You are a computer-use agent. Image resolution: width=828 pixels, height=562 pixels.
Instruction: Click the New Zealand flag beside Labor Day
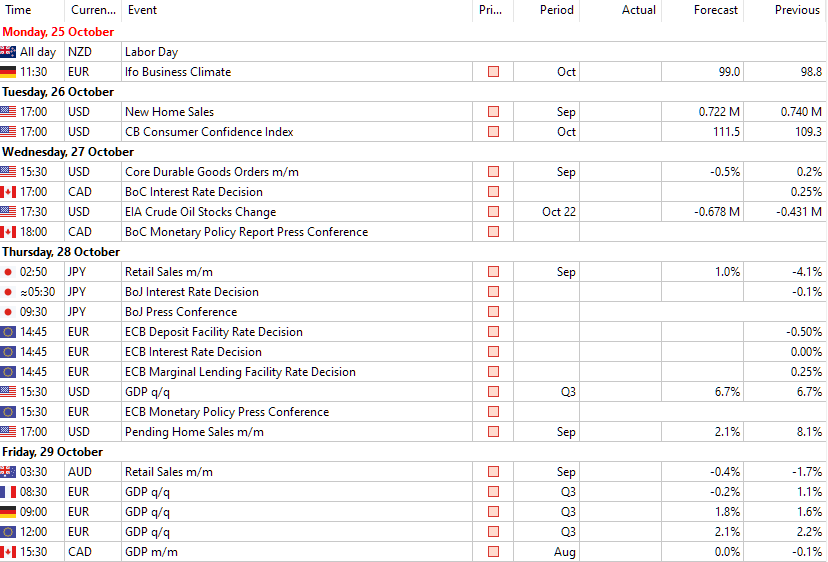pyautogui.click(x=8, y=52)
